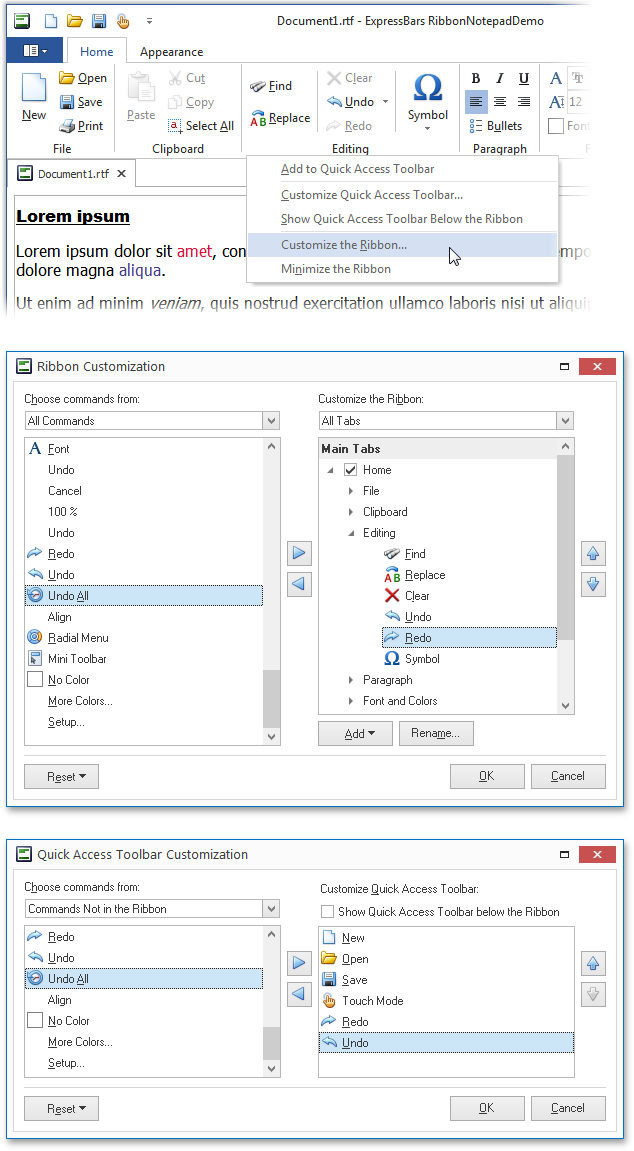This screenshot has height=1151, width=634.
Task: Select Undo All in Ribbon Customization commands list
Action: [x=144, y=595]
